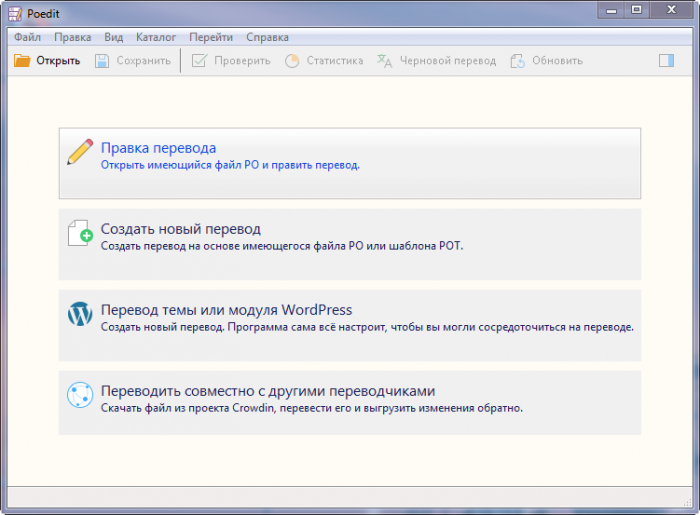Click the Статистика pie chart icon

[x=292, y=61]
